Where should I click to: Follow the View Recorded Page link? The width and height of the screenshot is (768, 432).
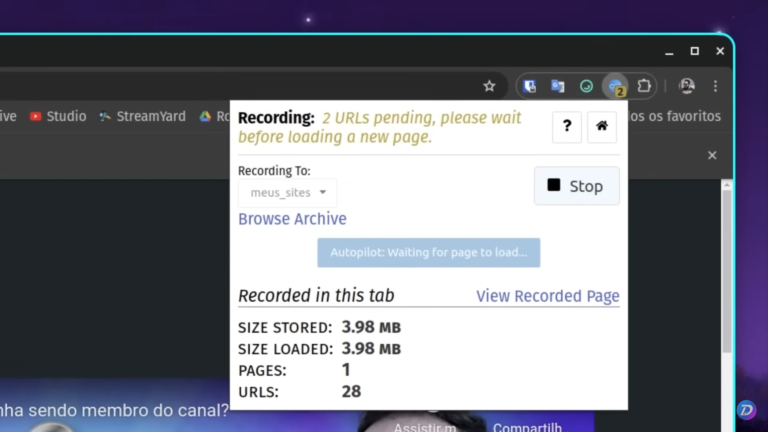tap(547, 296)
